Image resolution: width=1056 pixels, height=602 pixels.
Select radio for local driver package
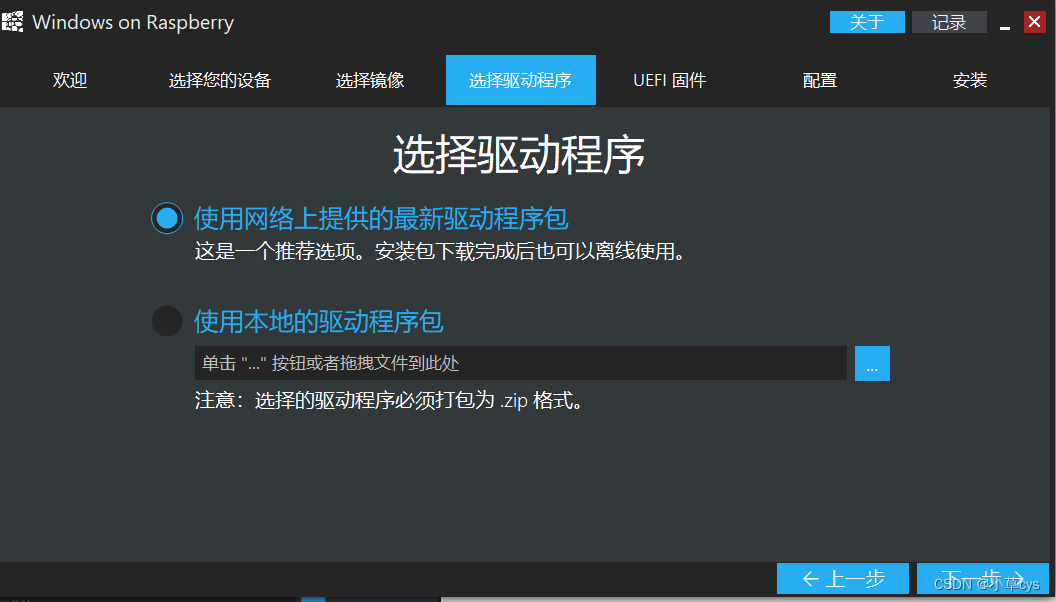tap(167, 321)
